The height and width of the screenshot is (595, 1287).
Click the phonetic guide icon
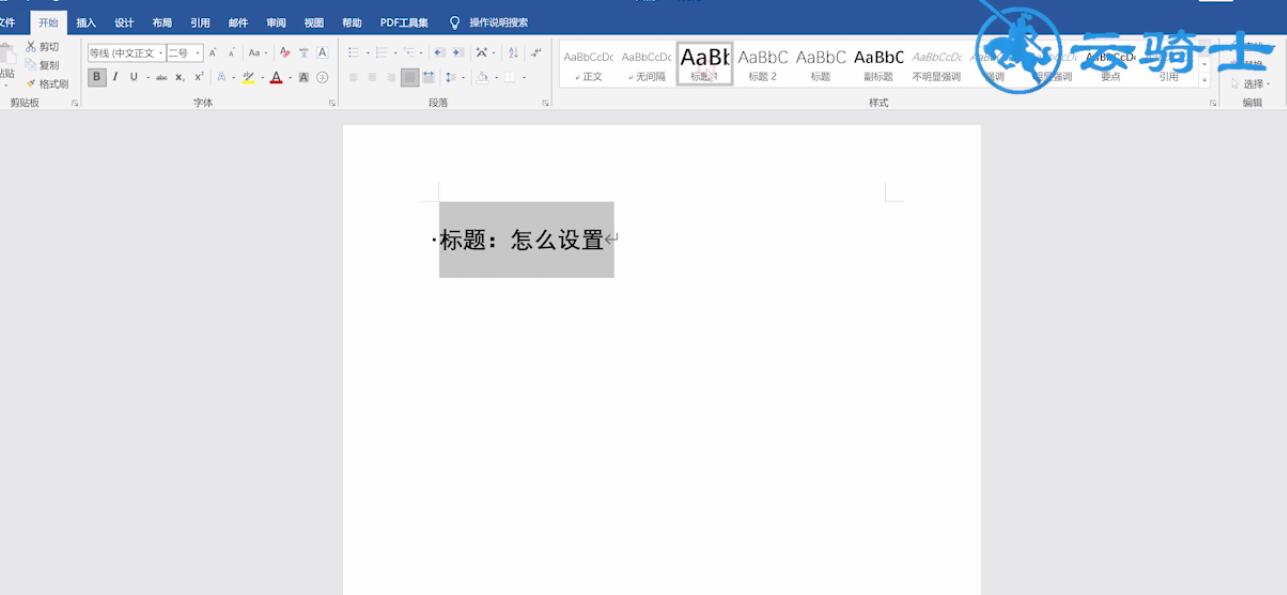click(x=304, y=52)
